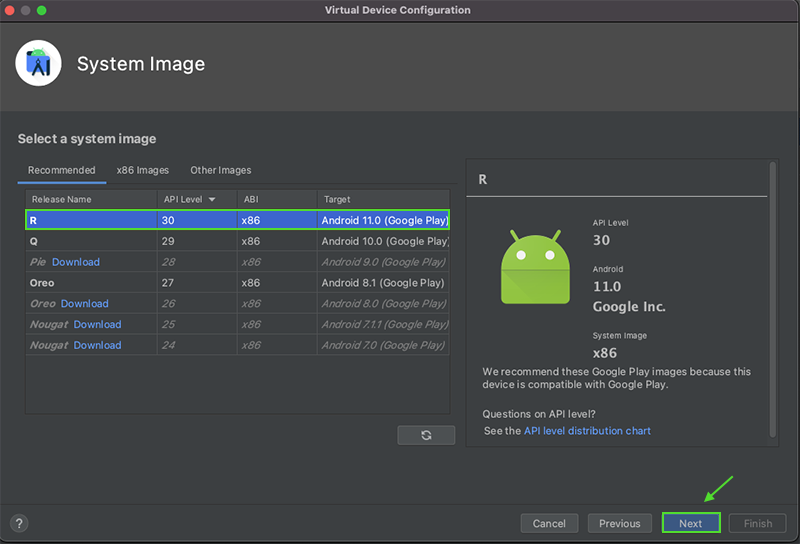800x544 pixels.
Task: Download the Nougat API 25 image
Action: pos(97,324)
